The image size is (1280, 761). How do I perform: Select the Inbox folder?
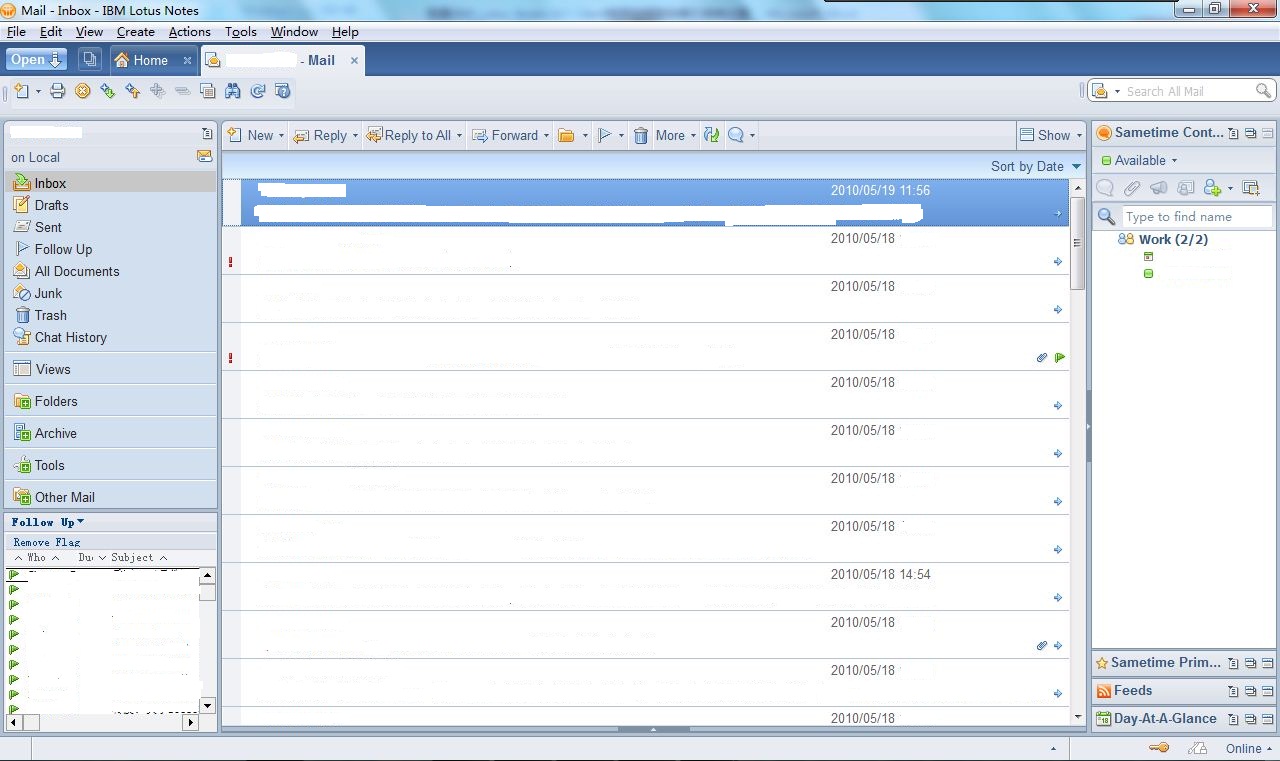110,183
